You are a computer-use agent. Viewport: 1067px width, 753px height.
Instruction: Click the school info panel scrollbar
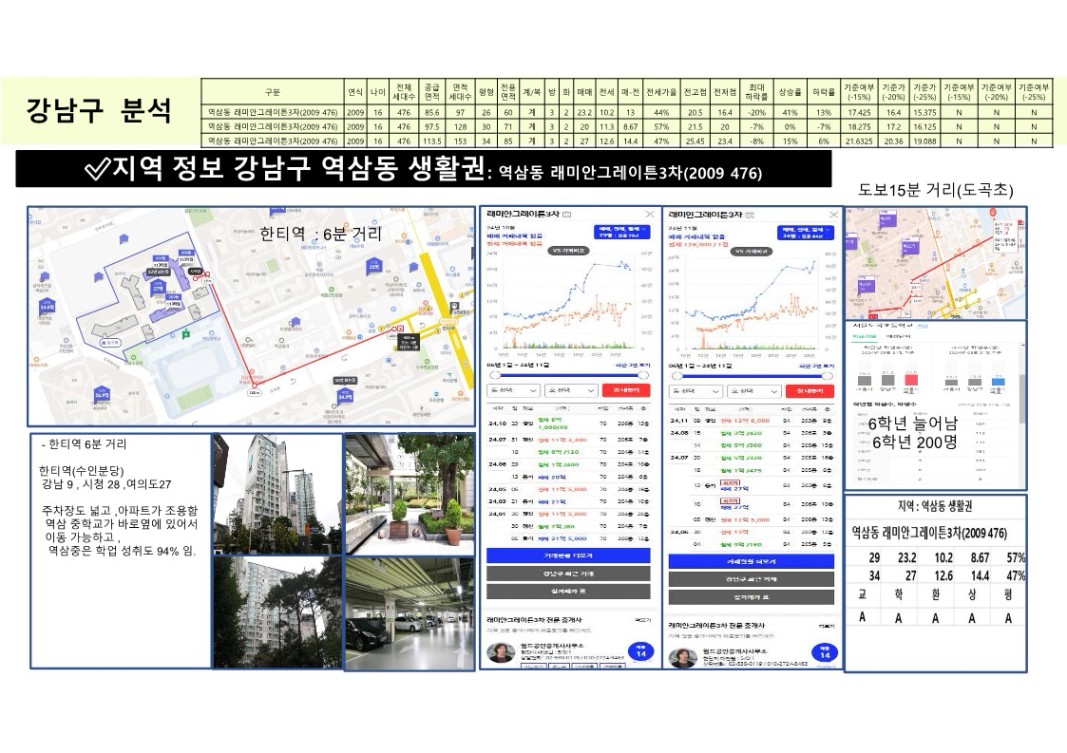pos(1021,398)
